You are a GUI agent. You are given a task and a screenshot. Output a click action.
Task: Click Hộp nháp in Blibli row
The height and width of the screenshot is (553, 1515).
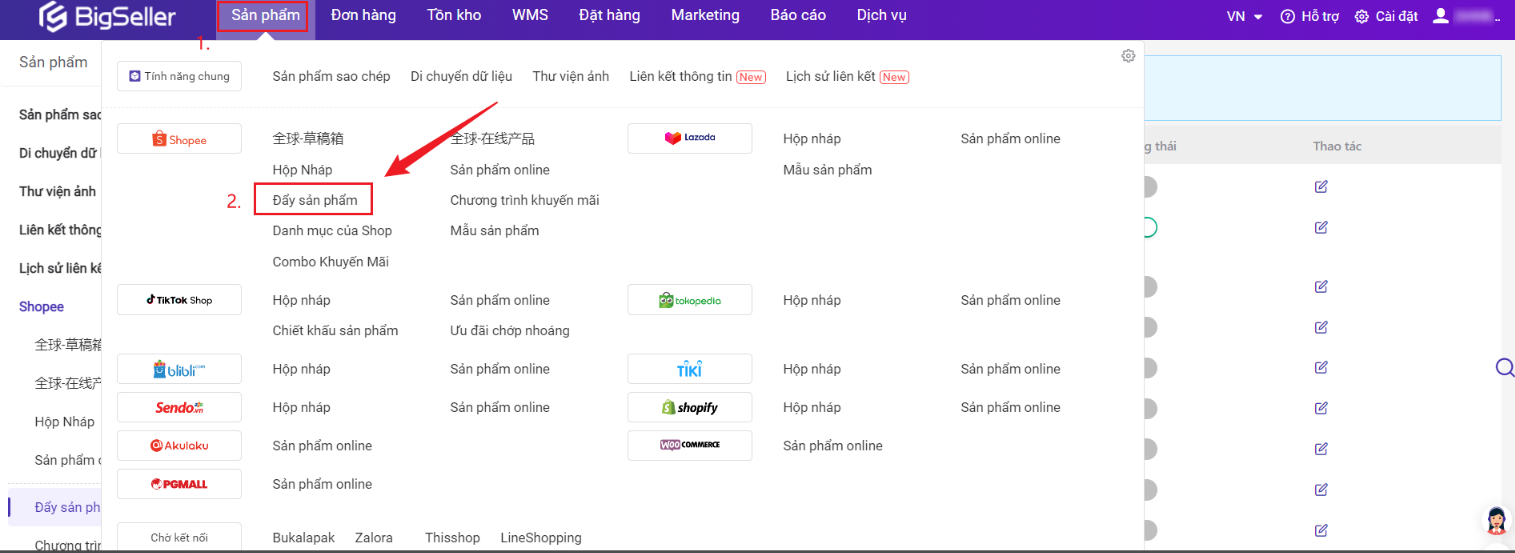pyautogui.click(x=301, y=369)
